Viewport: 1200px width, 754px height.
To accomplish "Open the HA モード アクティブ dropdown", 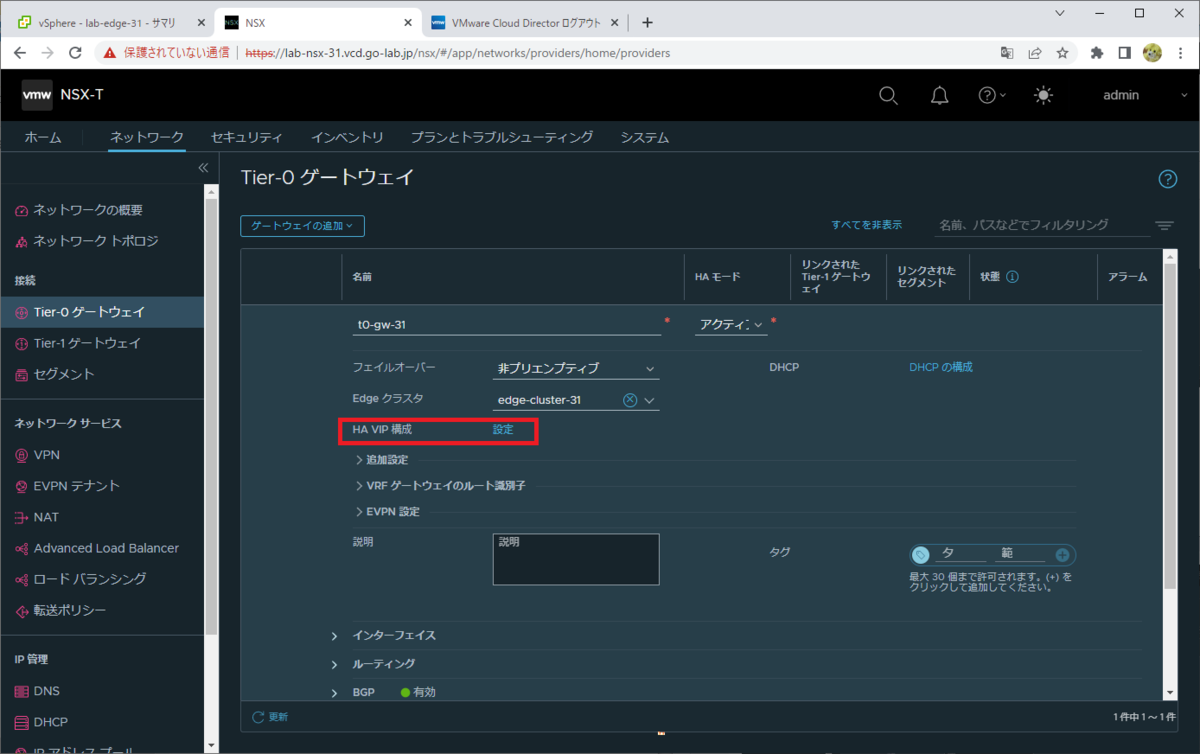I will click(731, 324).
